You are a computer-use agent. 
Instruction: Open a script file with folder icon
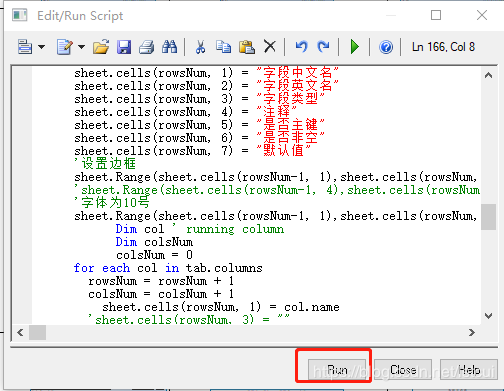[x=101, y=47]
